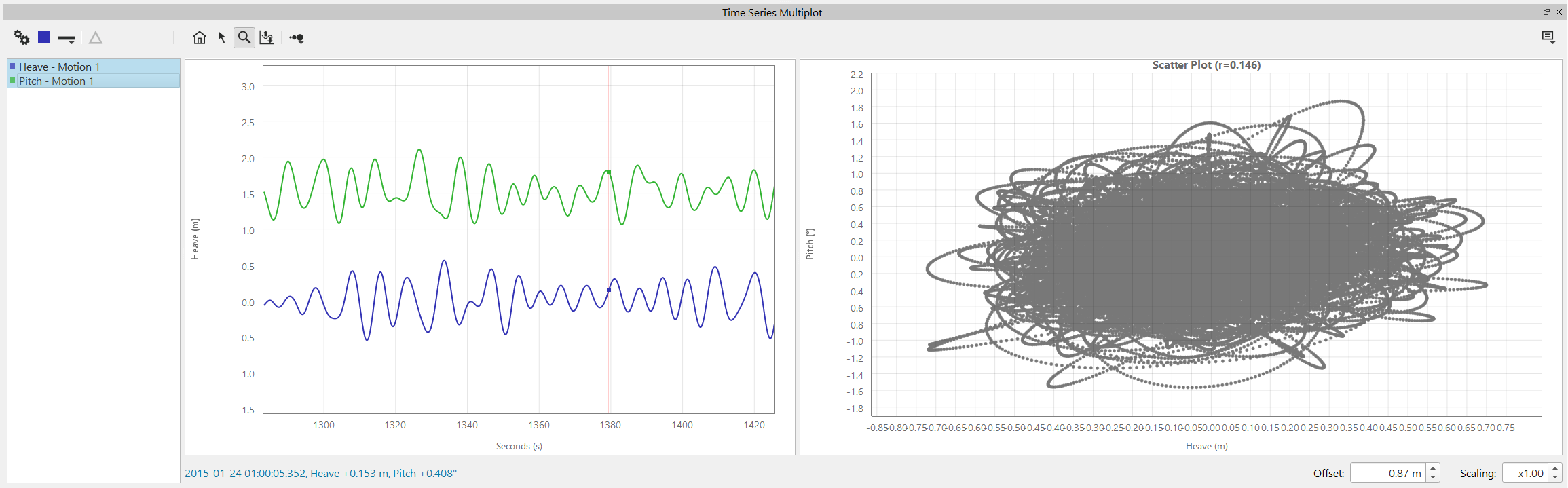Decrease the Offset value with down arrow

(1433, 477)
